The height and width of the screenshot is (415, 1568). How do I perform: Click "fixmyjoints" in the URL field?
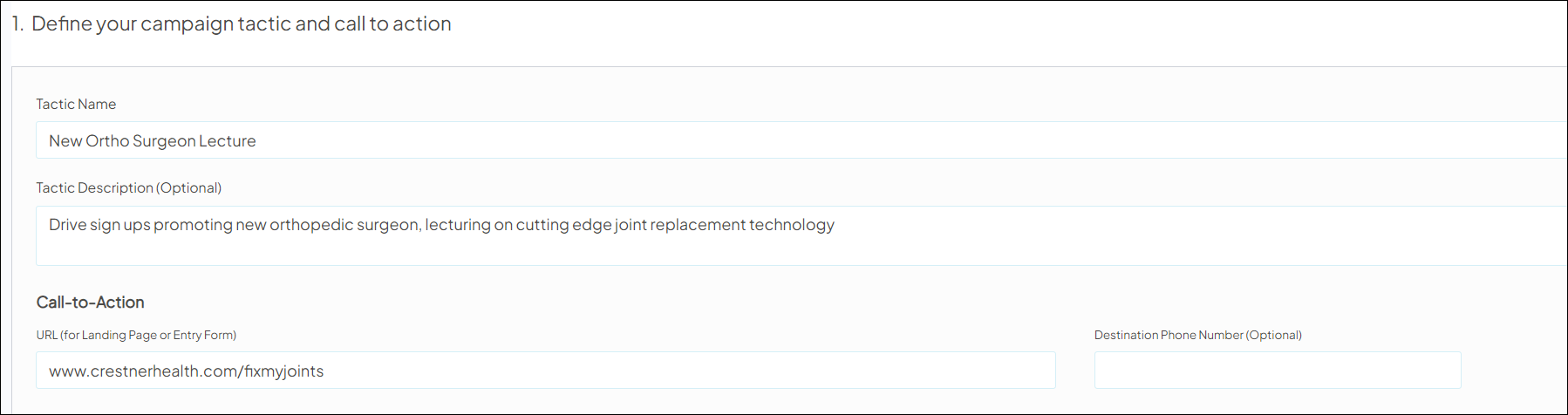point(283,371)
